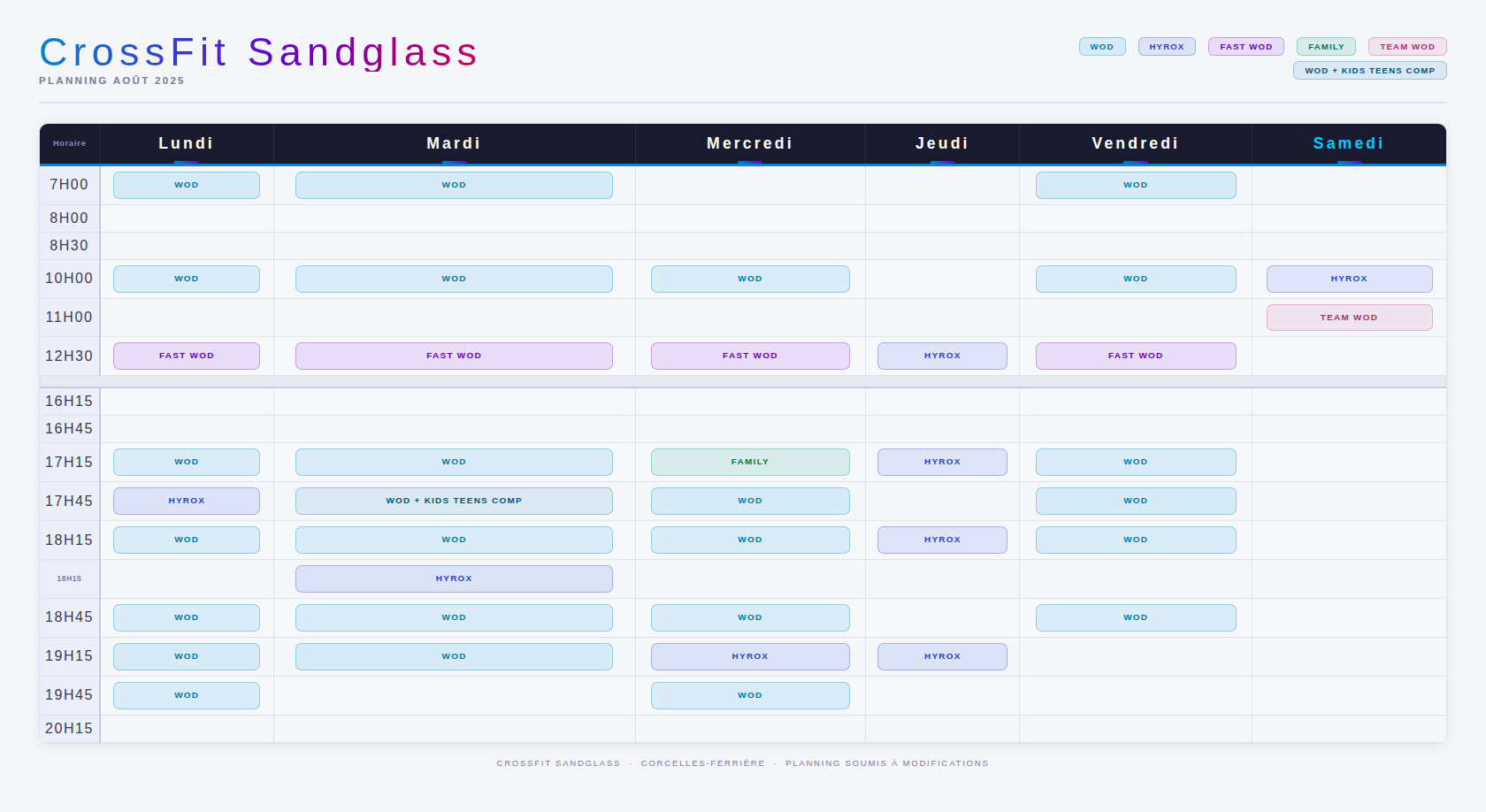Choose Lundi 17H15 WOD session
1486x812 pixels.
coord(187,463)
